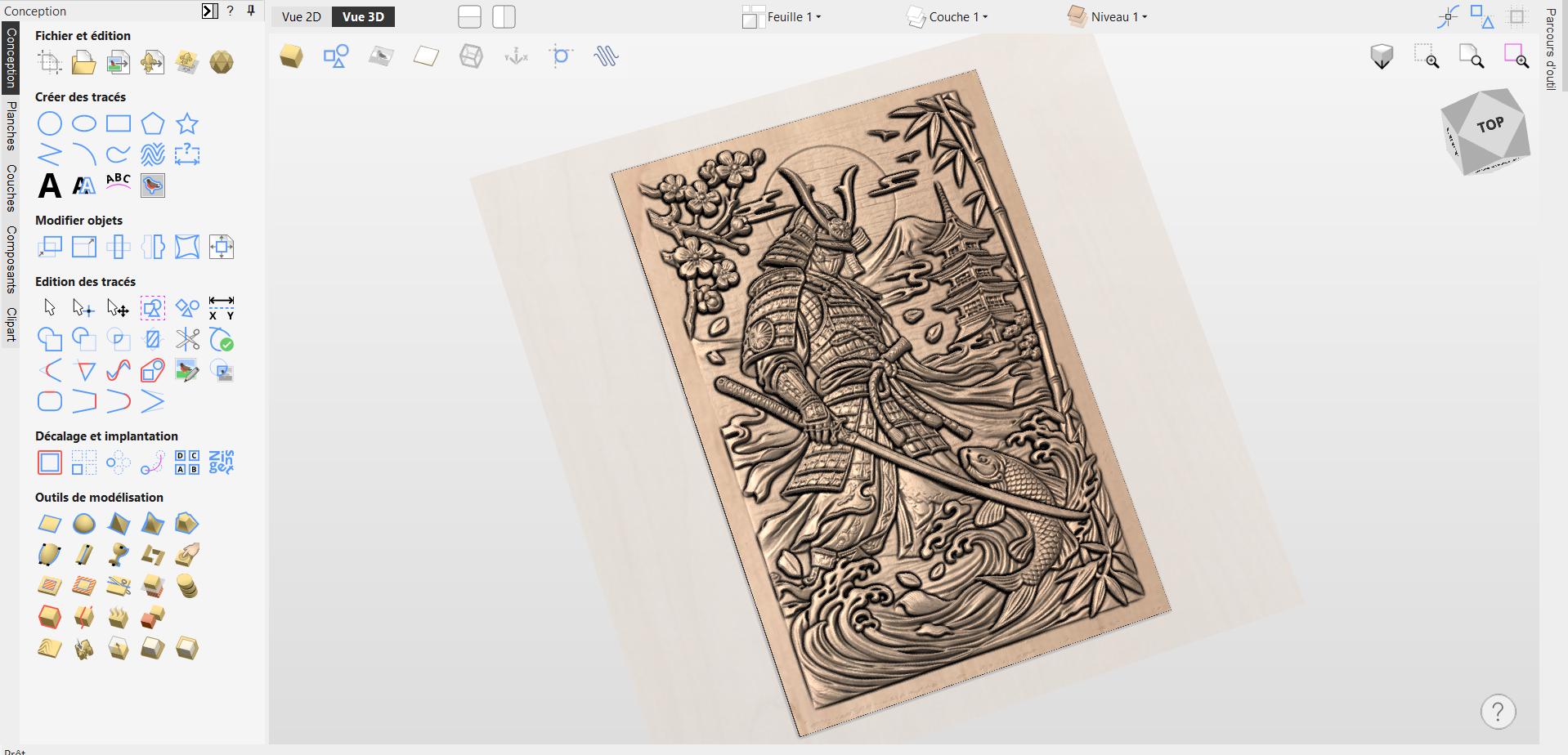The width and height of the screenshot is (1568, 755).
Task: Open the Parcours d'outil side panel
Action: (1551, 49)
